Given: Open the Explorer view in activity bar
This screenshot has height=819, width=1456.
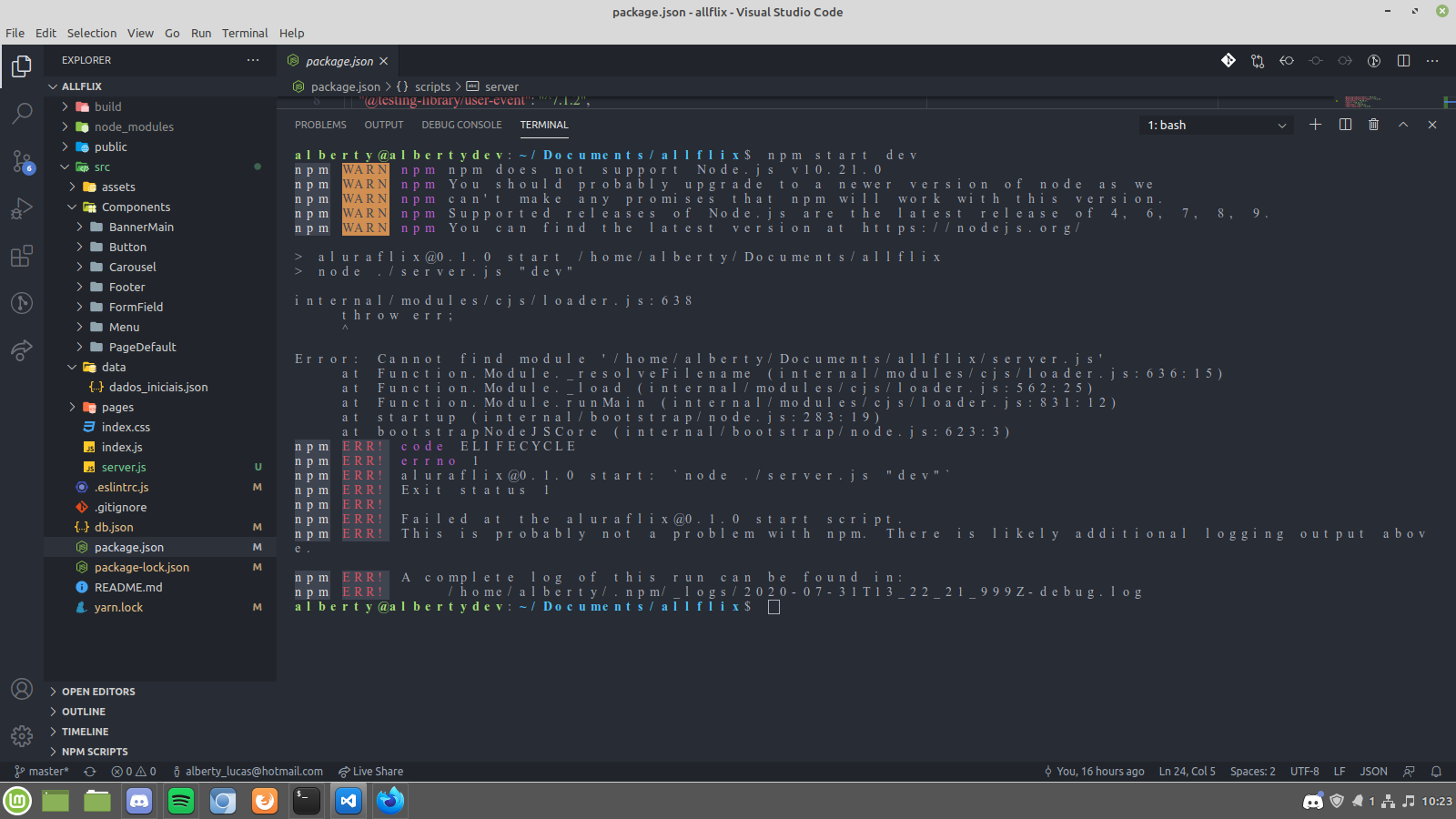Looking at the screenshot, I should (22, 66).
